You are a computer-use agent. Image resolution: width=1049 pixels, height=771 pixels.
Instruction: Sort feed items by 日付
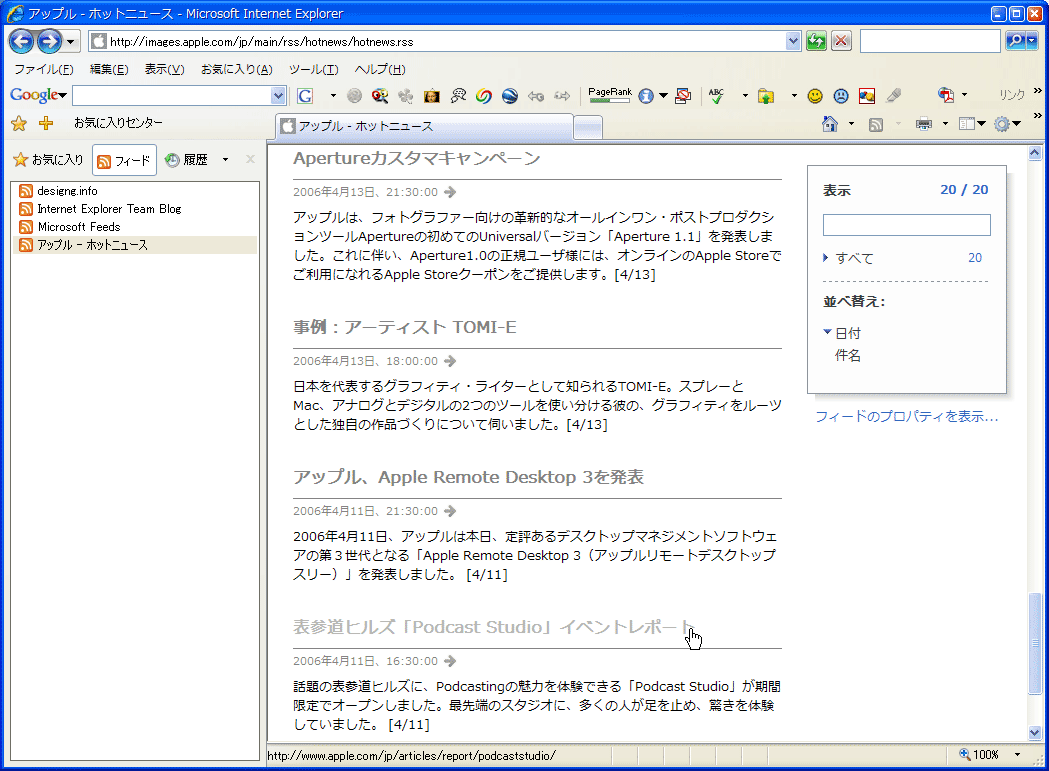coord(848,333)
